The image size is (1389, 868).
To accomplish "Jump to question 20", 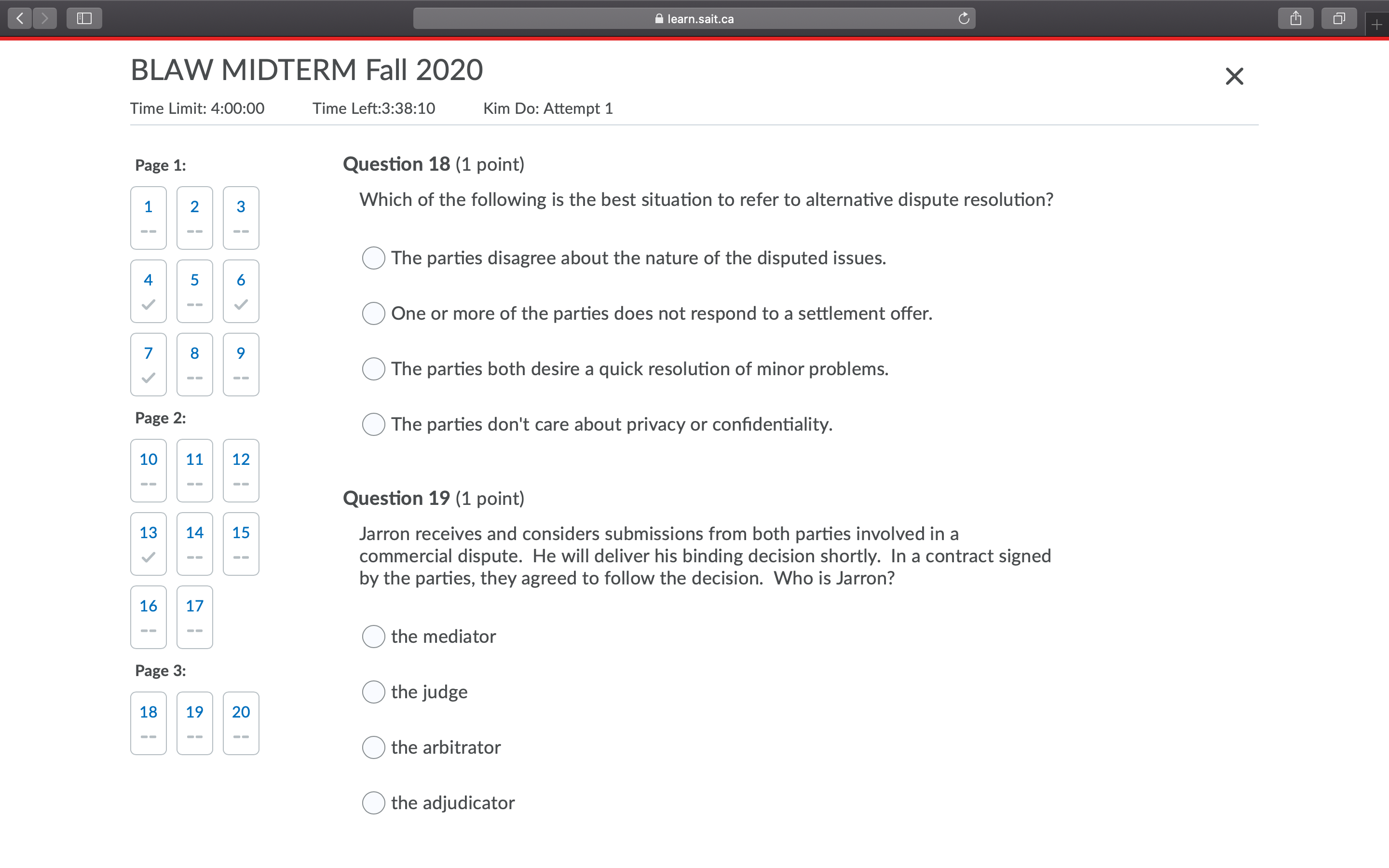I will [x=241, y=723].
